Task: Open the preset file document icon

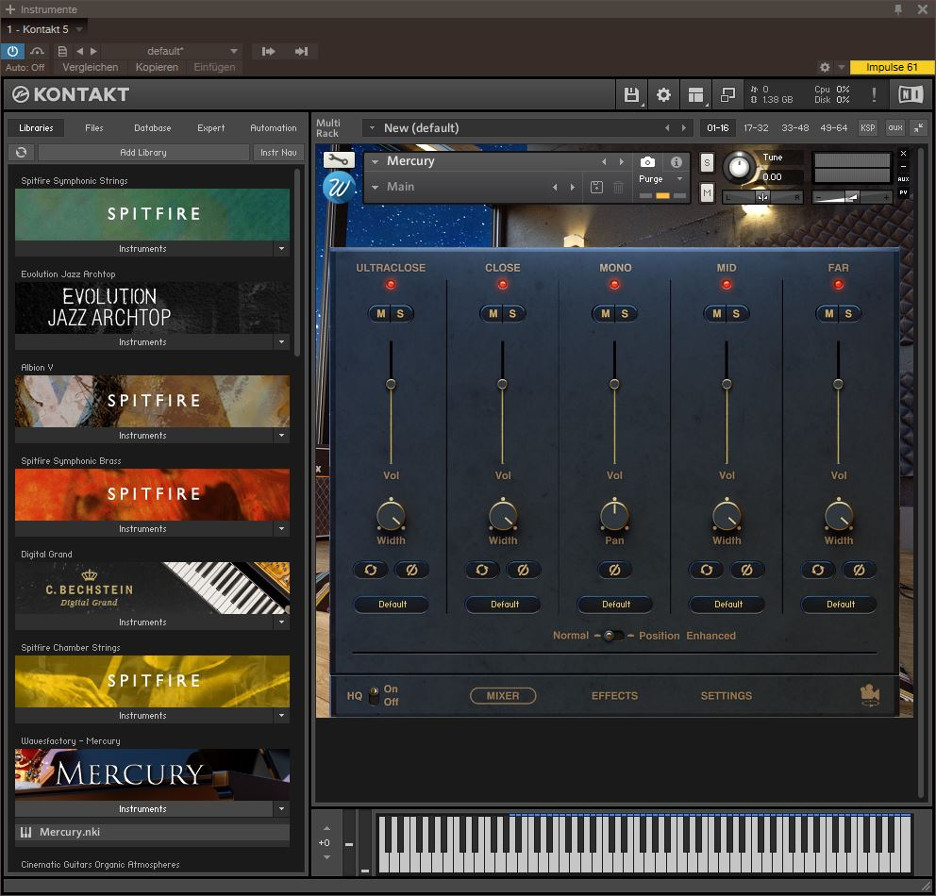Action: click(x=62, y=51)
